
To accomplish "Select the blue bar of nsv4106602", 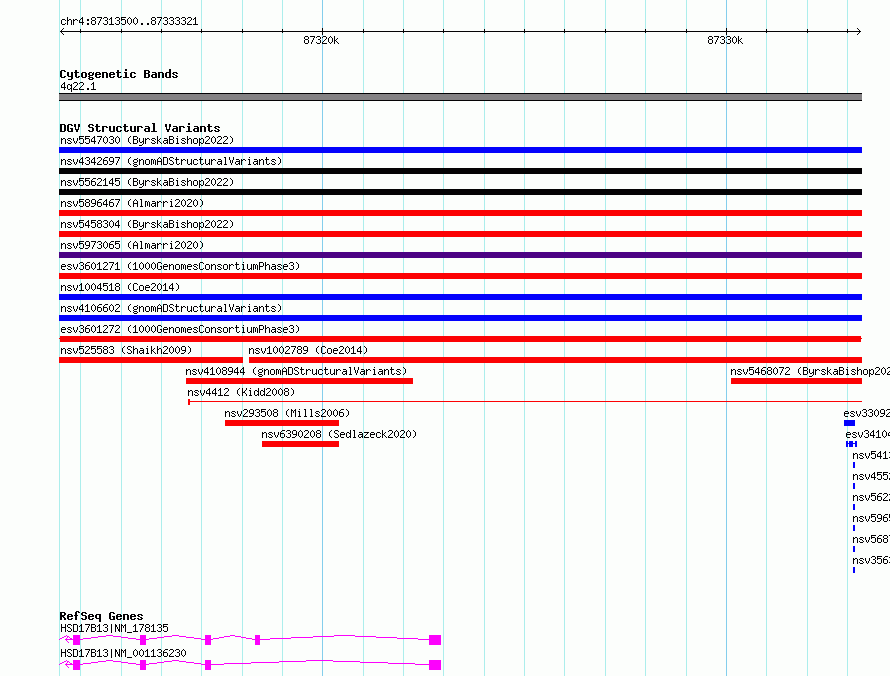I will click(460, 318).
